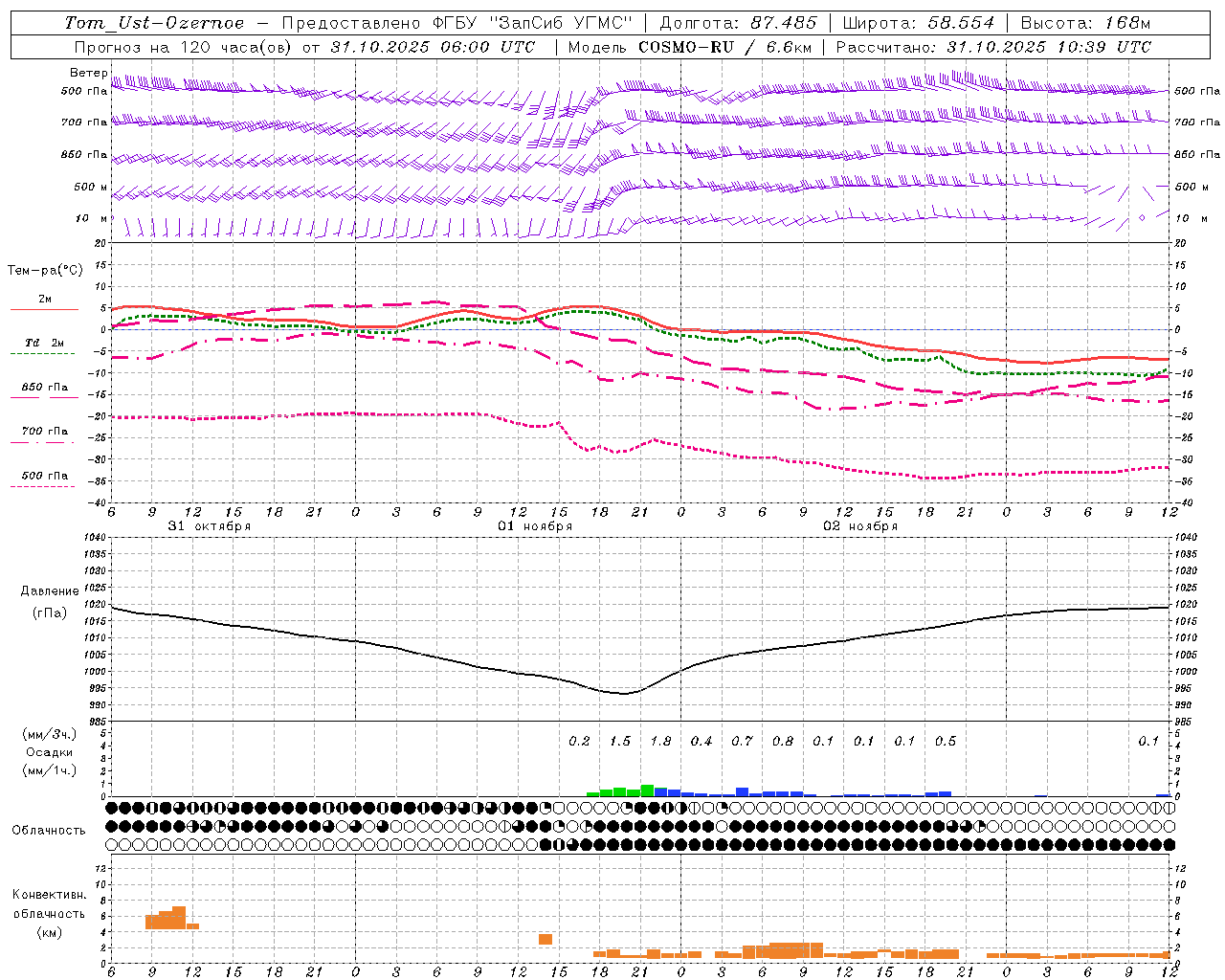Click the dotted pink line sample under 500 гПа legend
Image resolution: width=1225 pixels, height=980 pixels.
coord(43,486)
